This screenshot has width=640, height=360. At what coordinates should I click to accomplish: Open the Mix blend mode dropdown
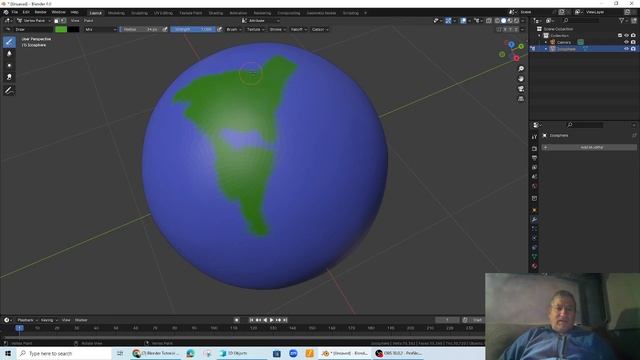tap(100, 29)
